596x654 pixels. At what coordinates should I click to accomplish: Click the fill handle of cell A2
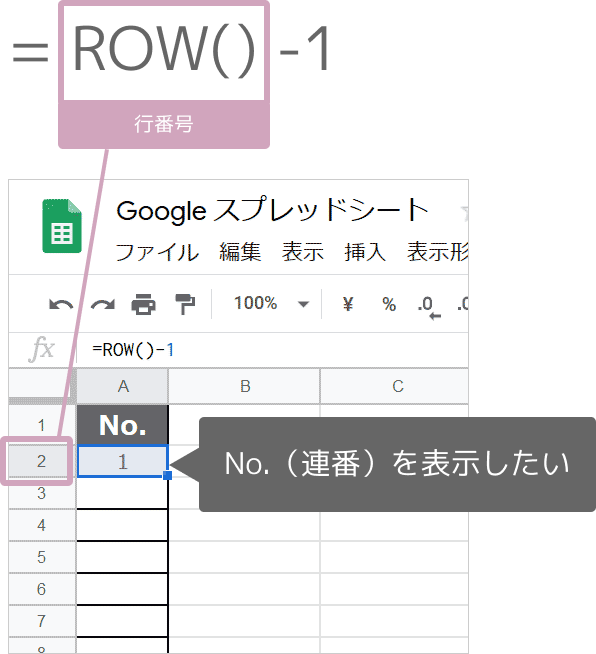point(167,475)
